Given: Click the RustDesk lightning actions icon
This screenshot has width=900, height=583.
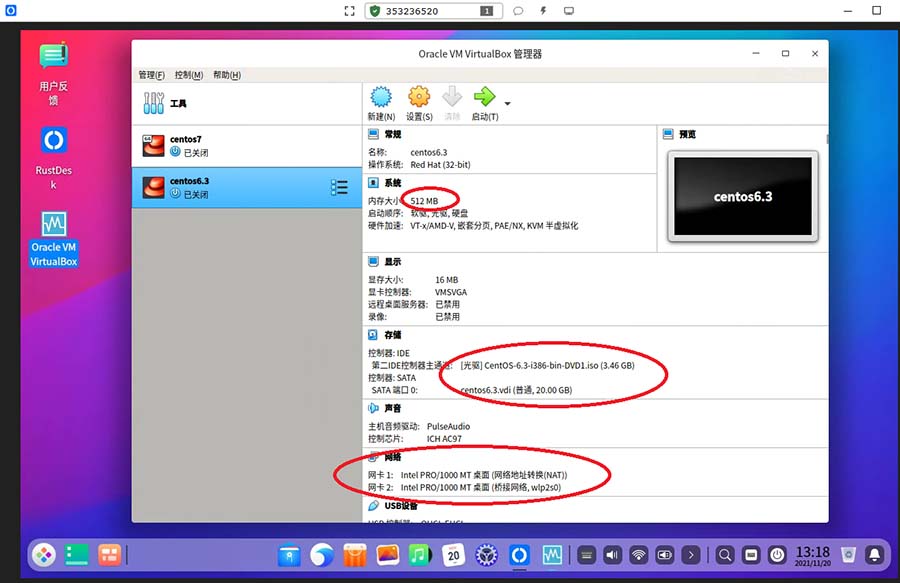Looking at the screenshot, I should (x=543, y=11).
